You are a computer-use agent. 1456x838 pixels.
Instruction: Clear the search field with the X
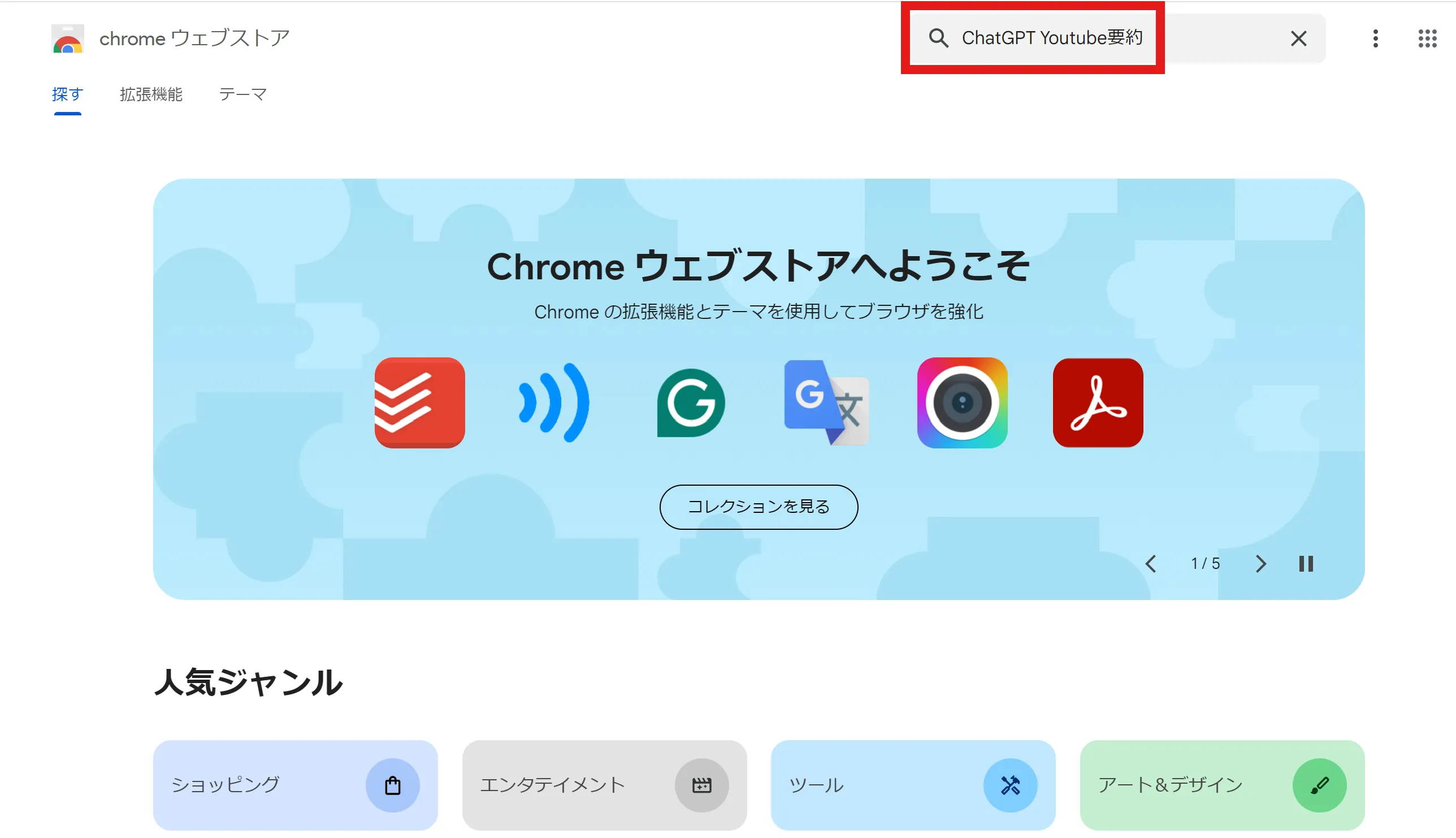[1298, 38]
